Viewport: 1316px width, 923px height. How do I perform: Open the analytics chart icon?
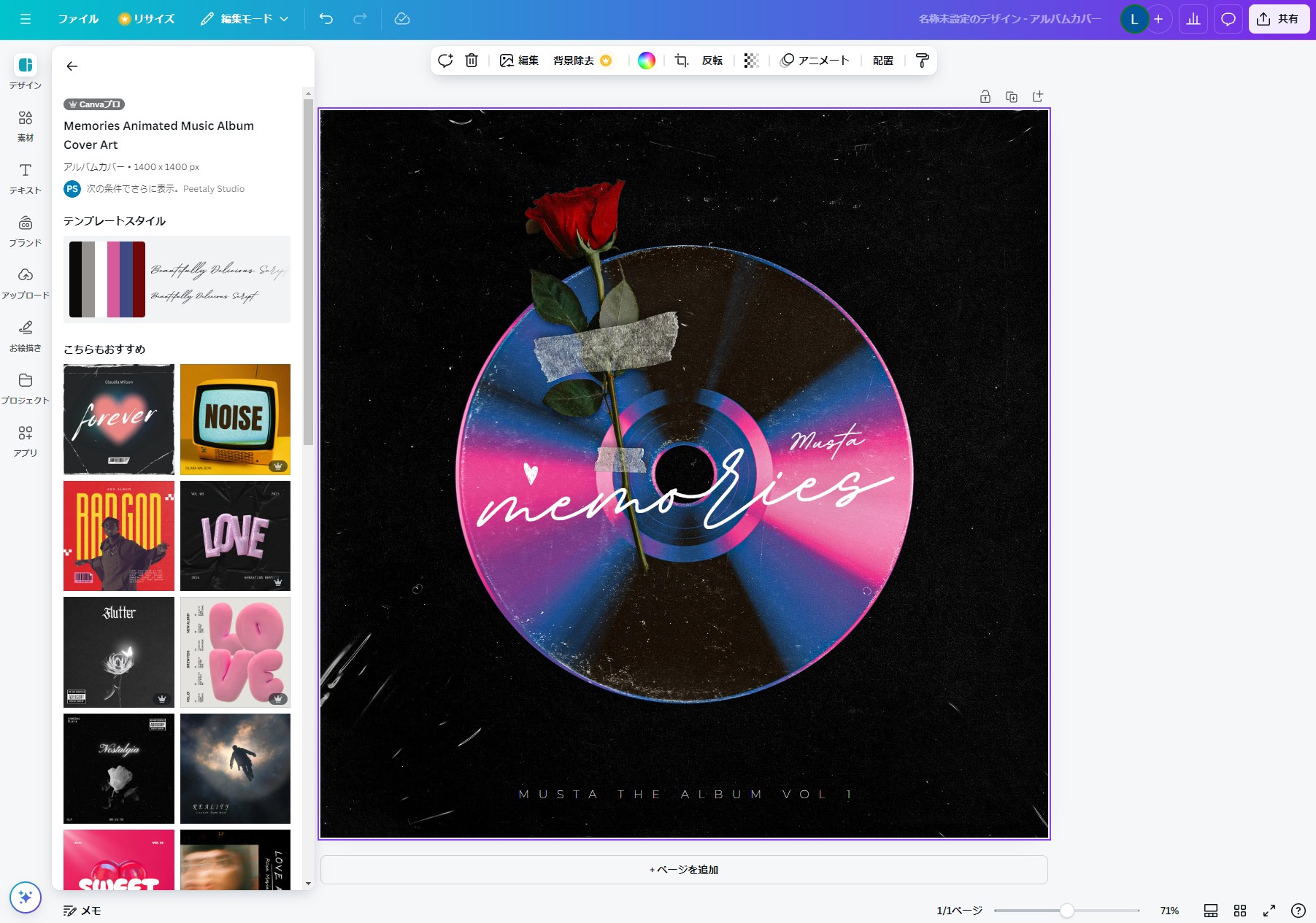coord(1193,19)
